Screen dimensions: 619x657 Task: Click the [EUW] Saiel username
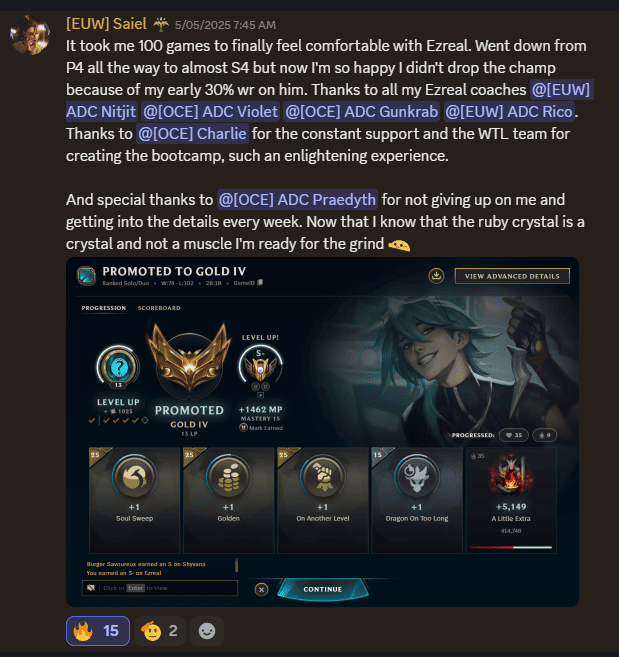(106, 24)
